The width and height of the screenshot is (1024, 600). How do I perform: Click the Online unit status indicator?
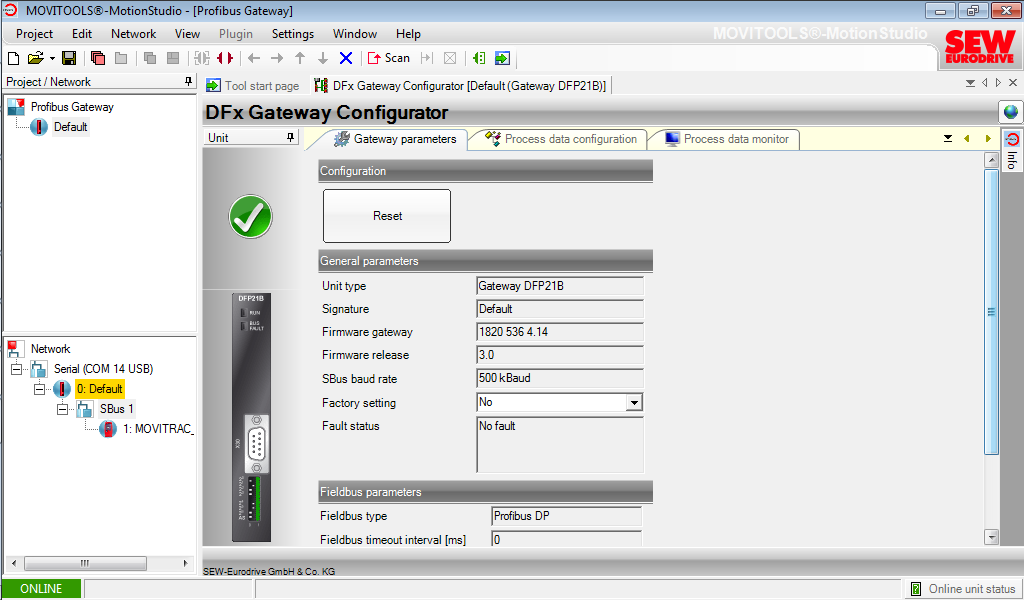point(963,589)
